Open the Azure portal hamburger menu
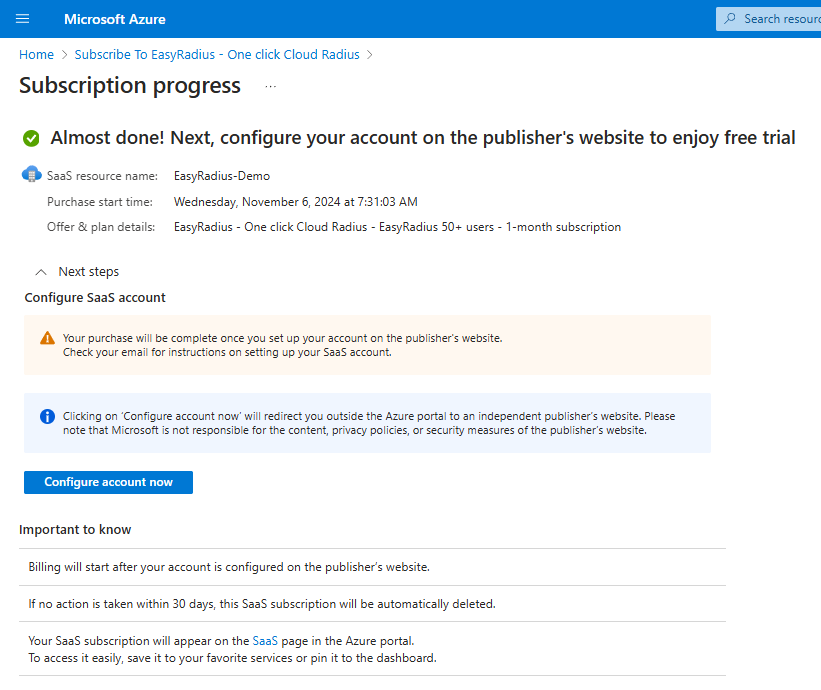 click(x=22, y=19)
